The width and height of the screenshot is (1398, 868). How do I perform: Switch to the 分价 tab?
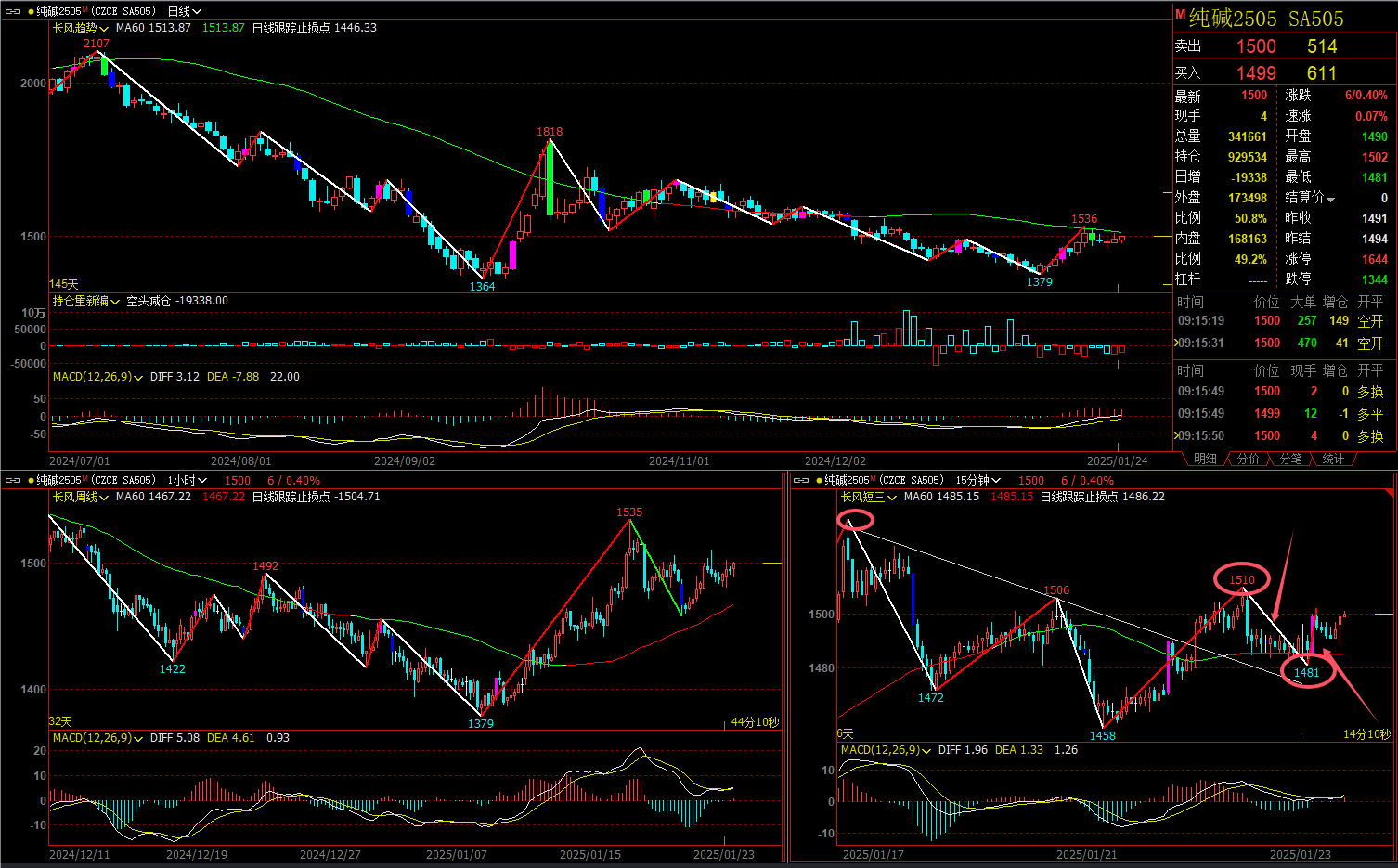(1249, 459)
